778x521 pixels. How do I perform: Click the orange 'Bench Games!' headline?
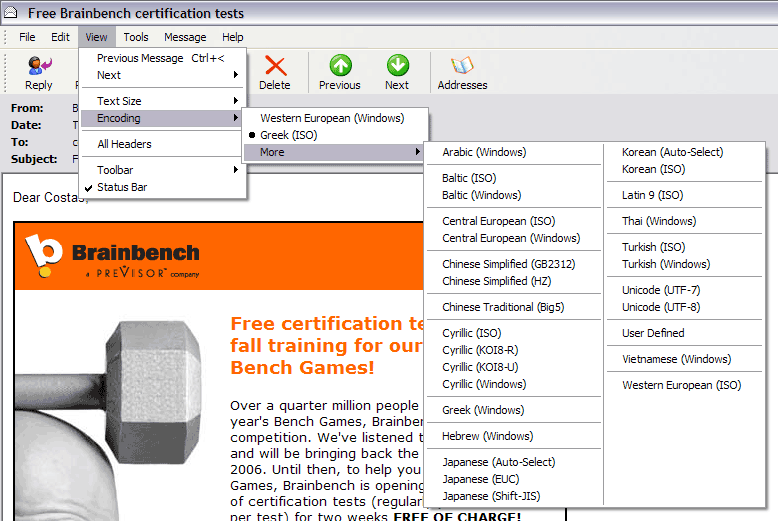[x=302, y=368]
